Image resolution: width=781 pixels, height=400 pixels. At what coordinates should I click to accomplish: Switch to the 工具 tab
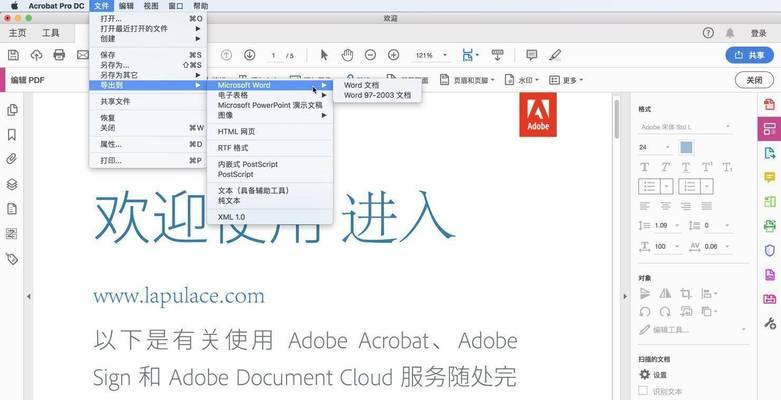click(x=50, y=33)
